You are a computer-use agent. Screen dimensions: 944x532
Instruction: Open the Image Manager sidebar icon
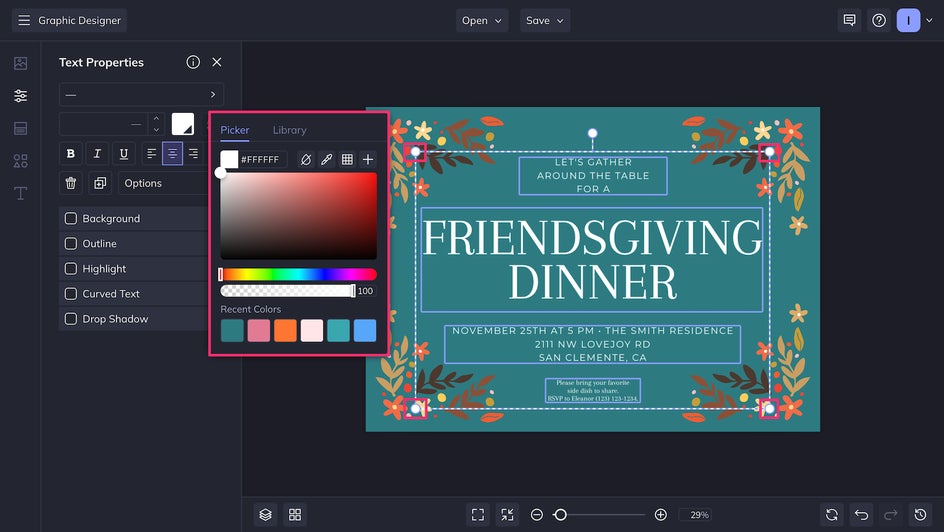click(20, 63)
